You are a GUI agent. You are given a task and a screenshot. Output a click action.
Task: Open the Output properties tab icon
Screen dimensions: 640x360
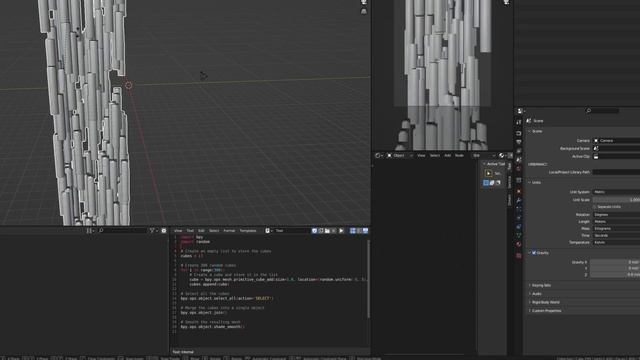tap(519, 142)
